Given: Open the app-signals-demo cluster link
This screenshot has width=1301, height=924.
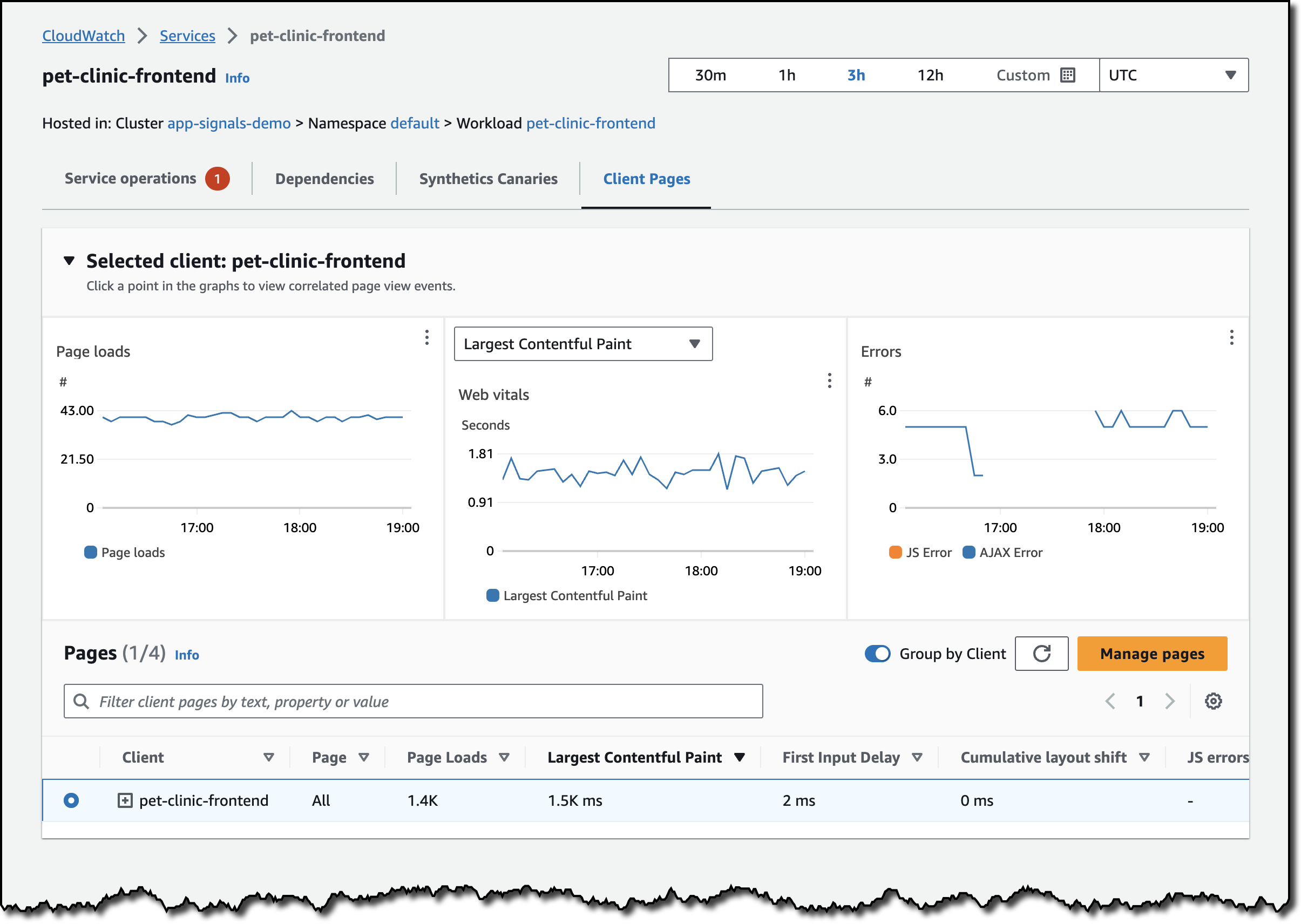Looking at the screenshot, I should point(229,124).
